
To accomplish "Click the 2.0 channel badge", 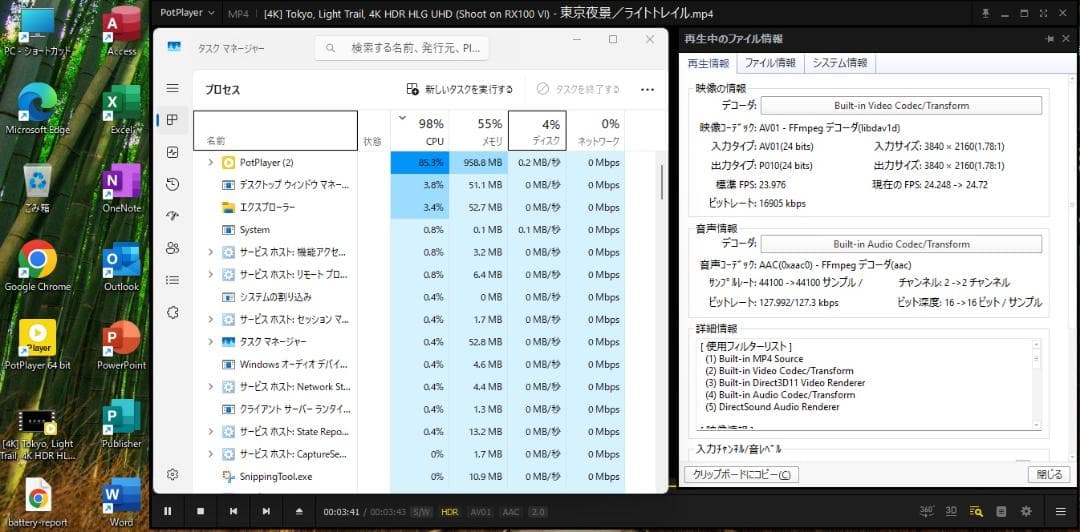I will coord(538,512).
